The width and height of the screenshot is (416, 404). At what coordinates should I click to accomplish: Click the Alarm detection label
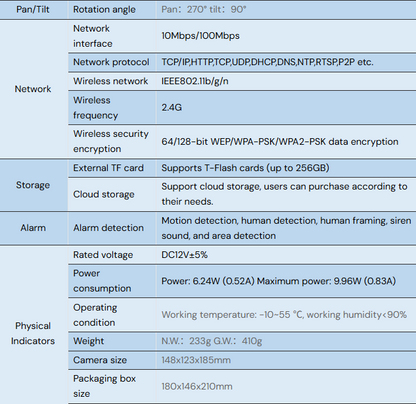tap(109, 228)
